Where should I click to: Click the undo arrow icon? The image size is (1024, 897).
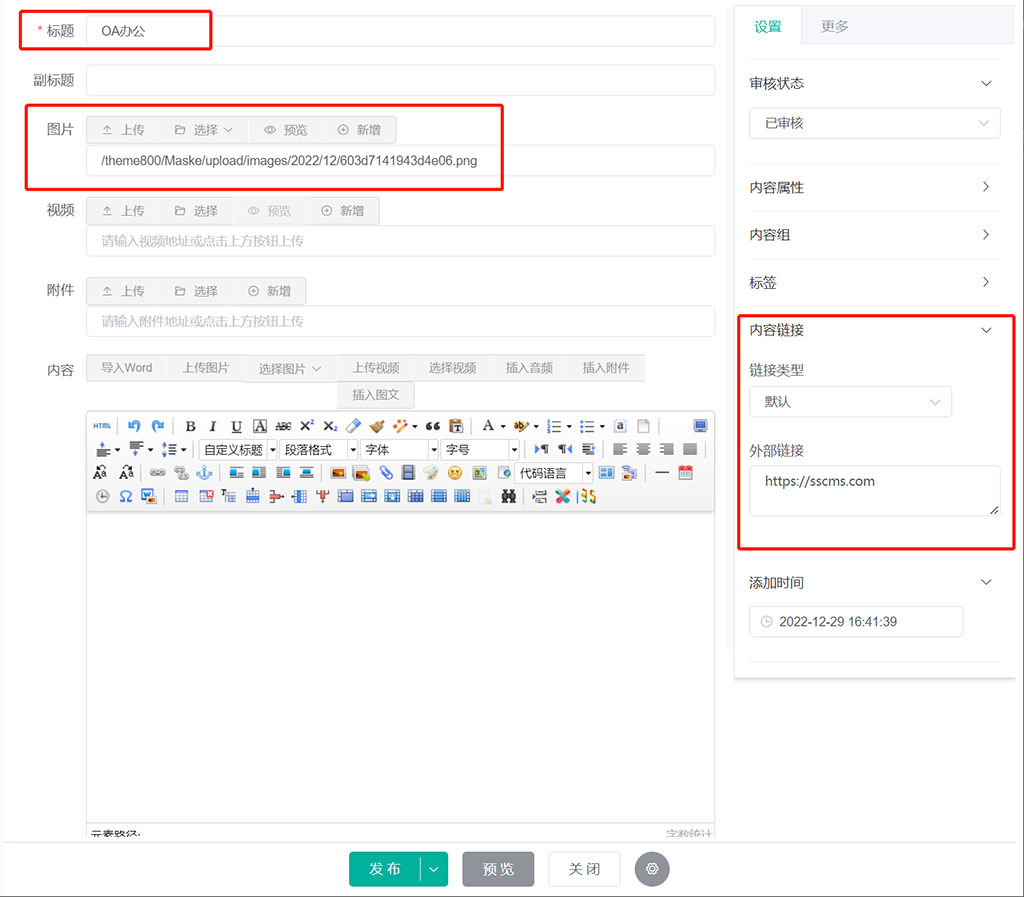(134, 426)
